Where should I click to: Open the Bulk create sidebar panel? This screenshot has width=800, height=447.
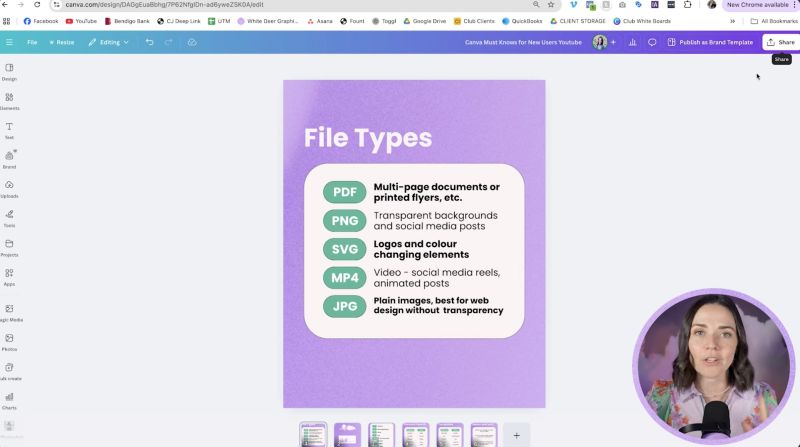pyautogui.click(x=10, y=372)
